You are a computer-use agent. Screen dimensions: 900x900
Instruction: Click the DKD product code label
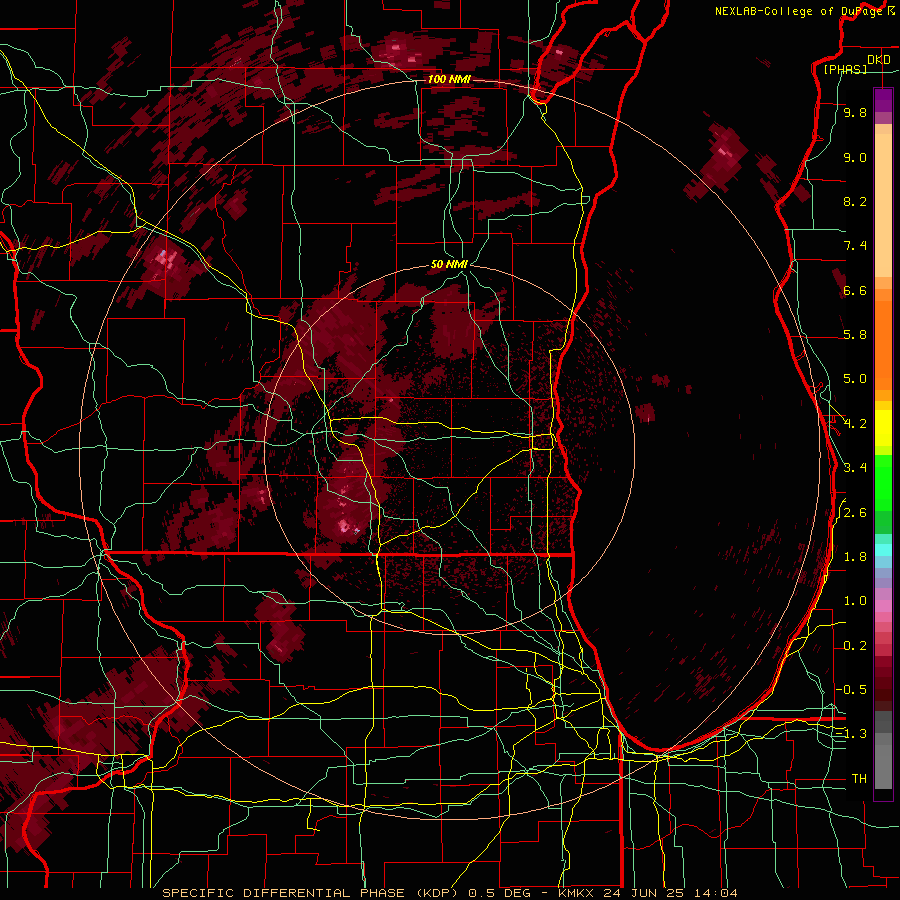tap(878, 59)
